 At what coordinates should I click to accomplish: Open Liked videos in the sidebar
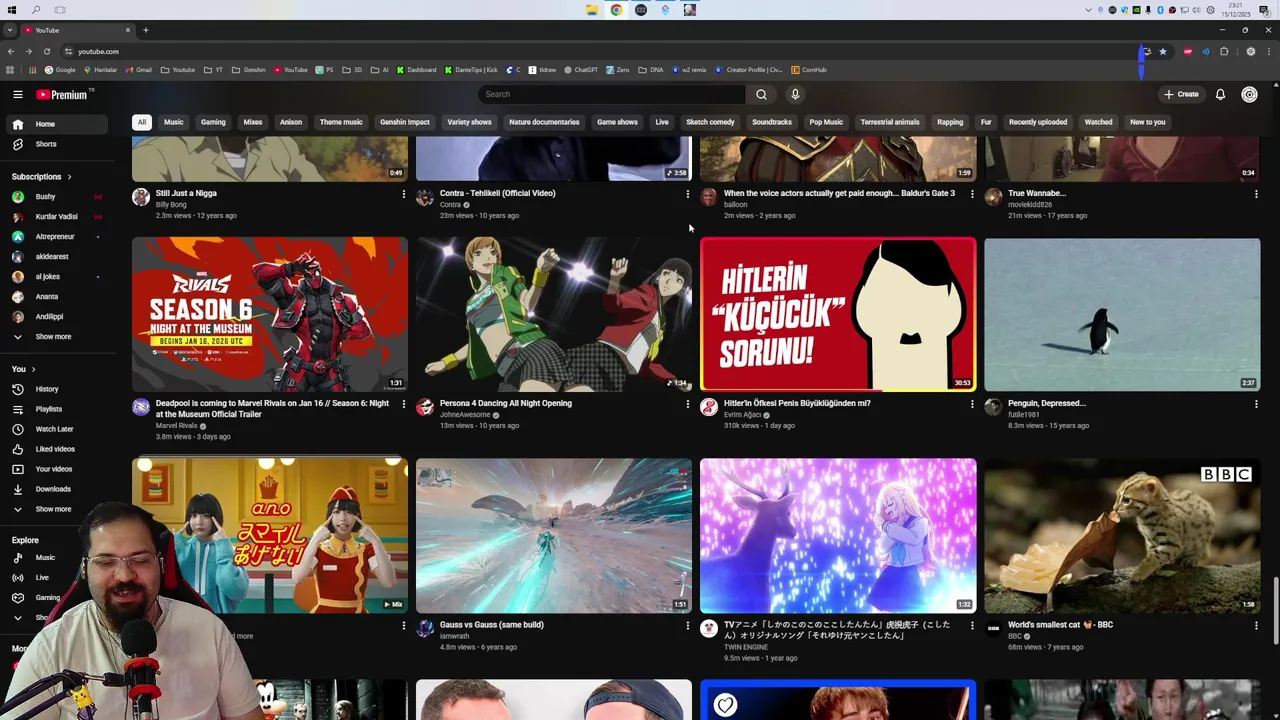(x=55, y=449)
